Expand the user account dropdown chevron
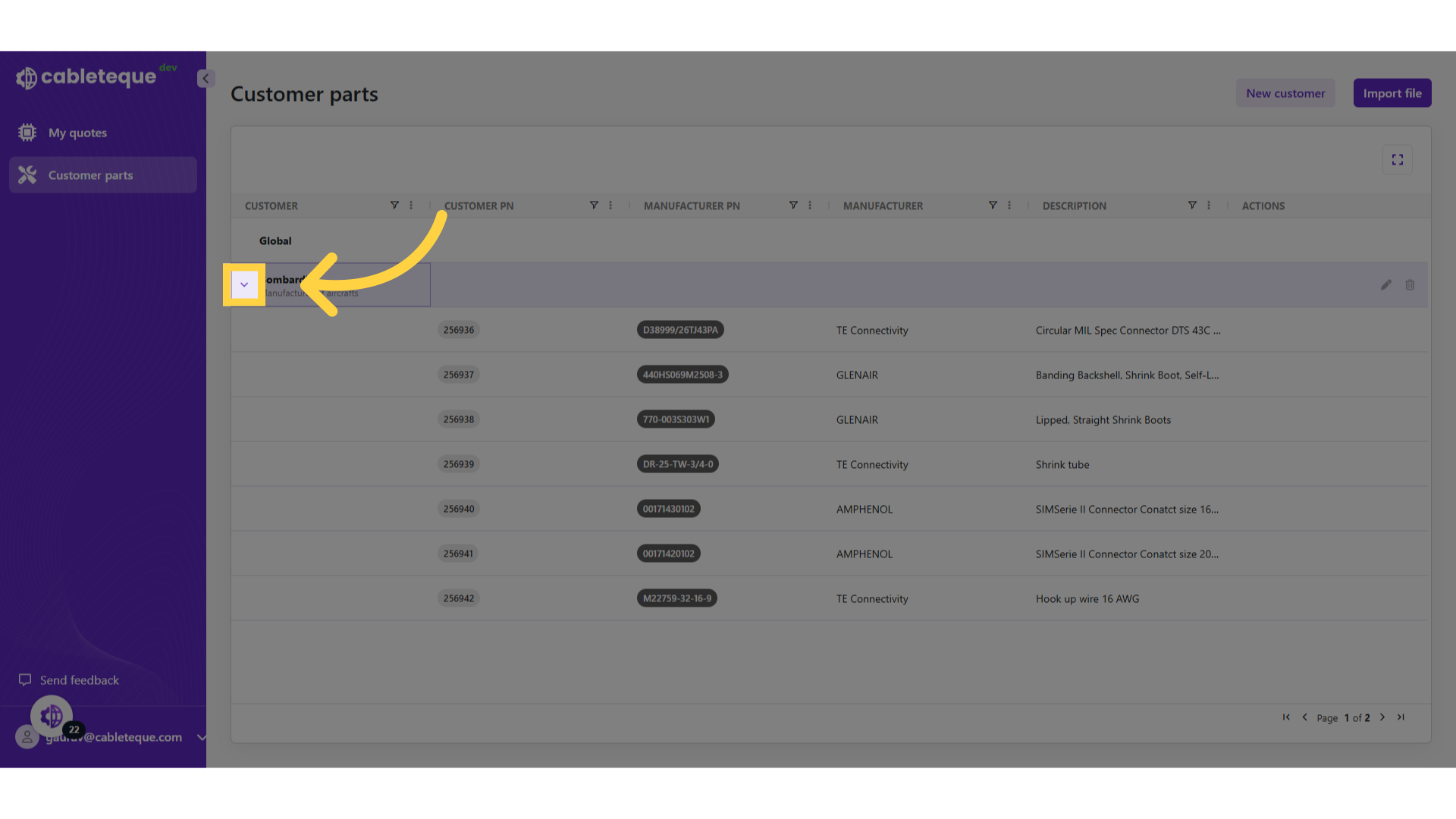Viewport: 1456px width, 819px height. (201, 737)
